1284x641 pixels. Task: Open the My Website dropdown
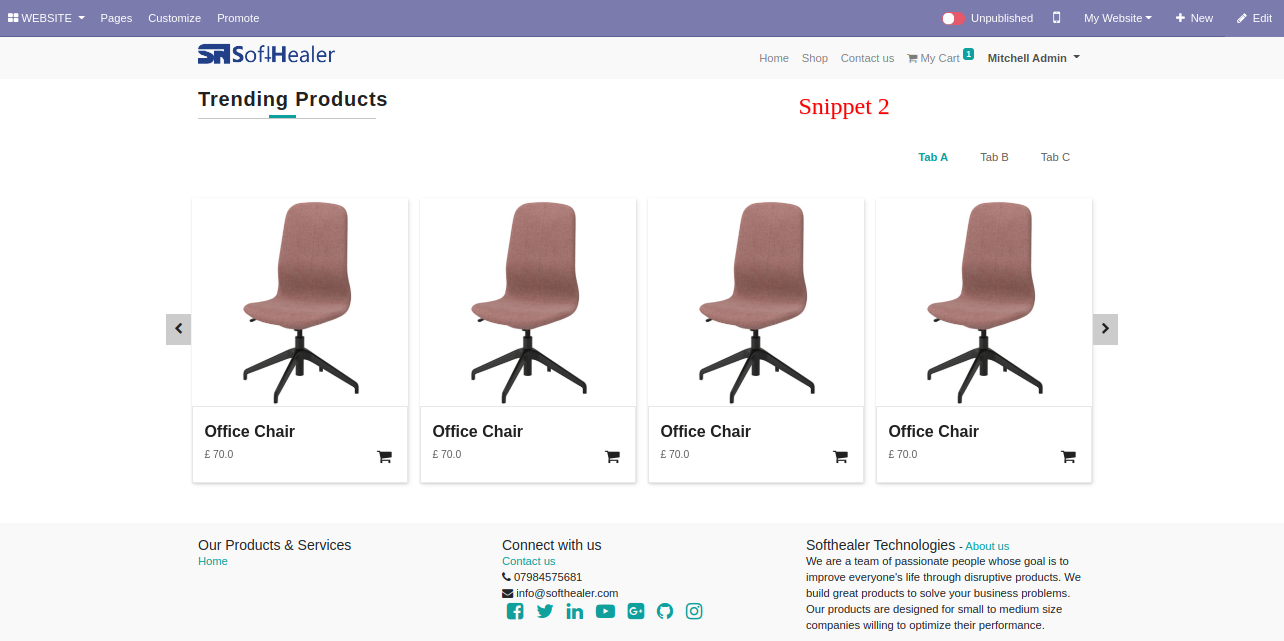coord(1118,18)
